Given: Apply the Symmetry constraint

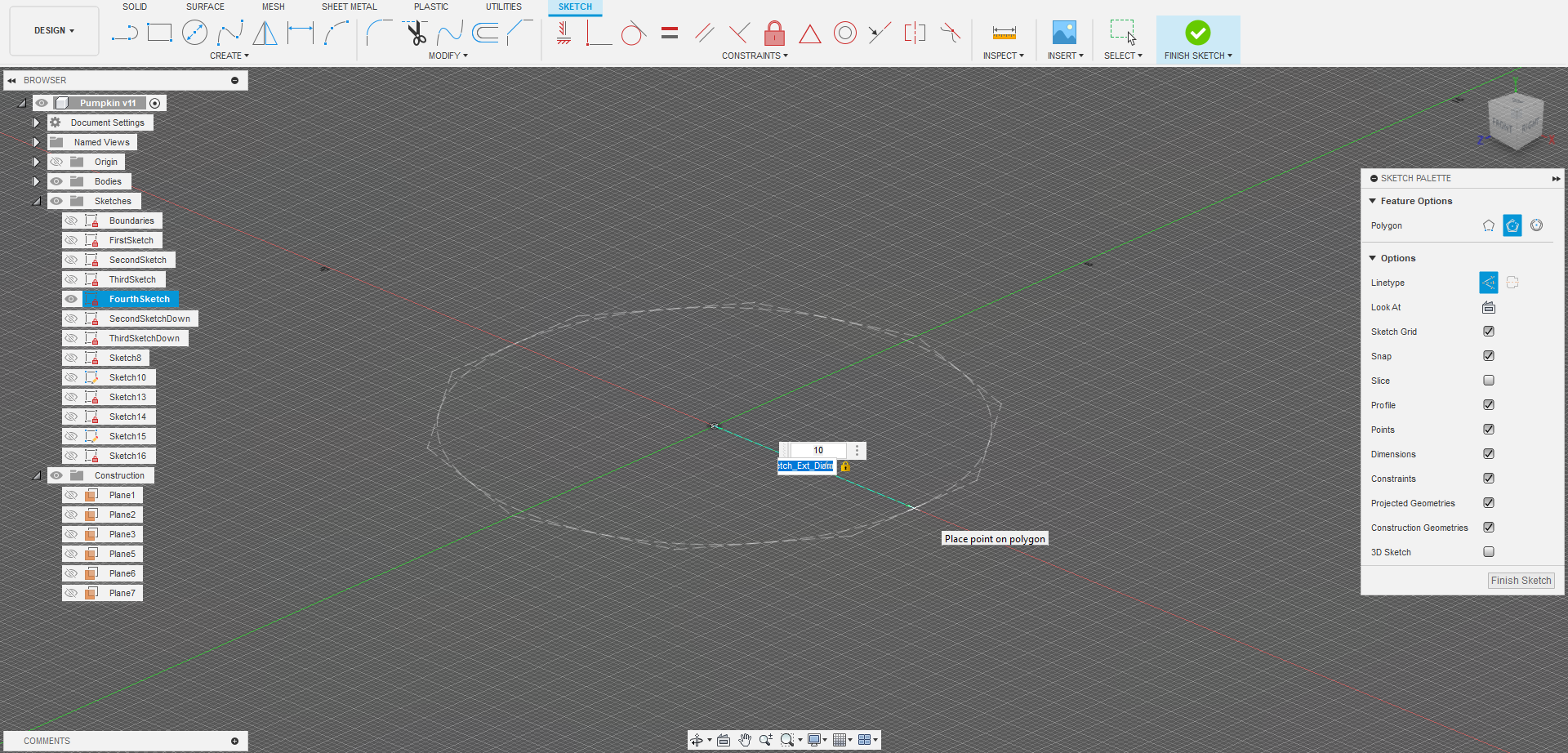Looking at the screenshot, I should click(x=915, y=33).
